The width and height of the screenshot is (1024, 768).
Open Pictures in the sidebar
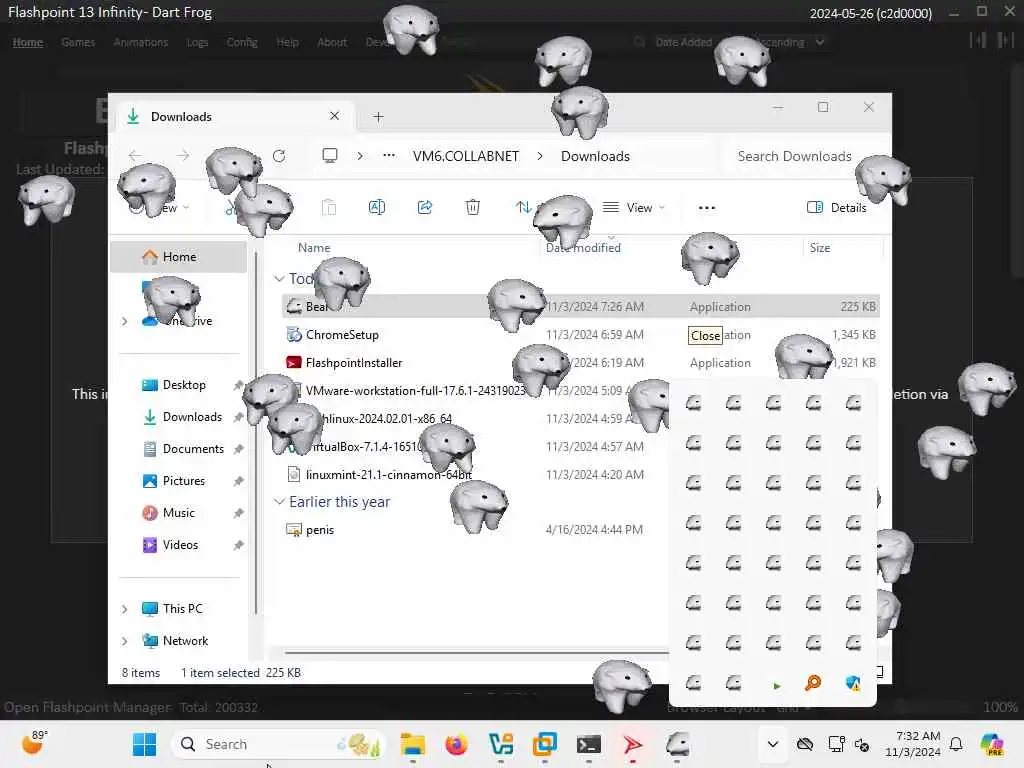pos(184,481)
